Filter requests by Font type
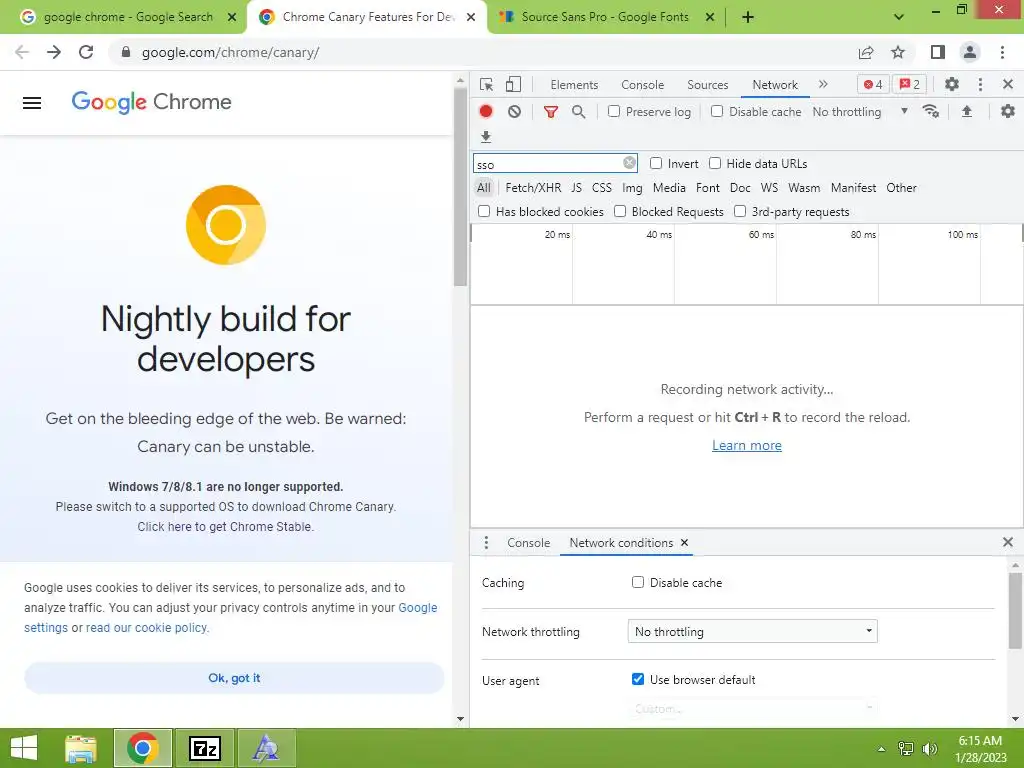Viewport: 1024px width, 768px height. coord(707,187)
